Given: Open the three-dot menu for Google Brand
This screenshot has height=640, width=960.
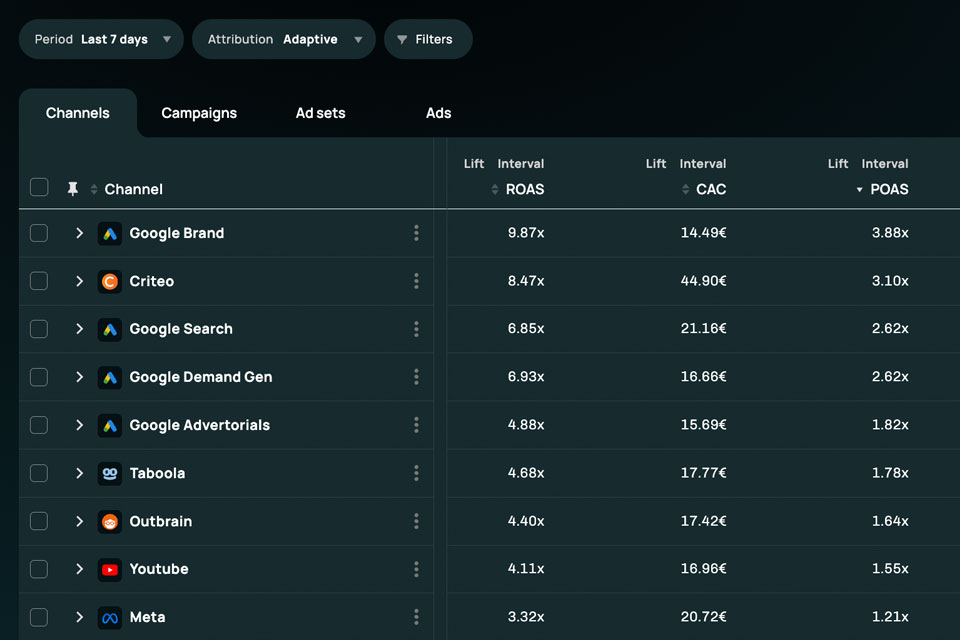Looking at the screenshot, I should [x=416, y=233].
